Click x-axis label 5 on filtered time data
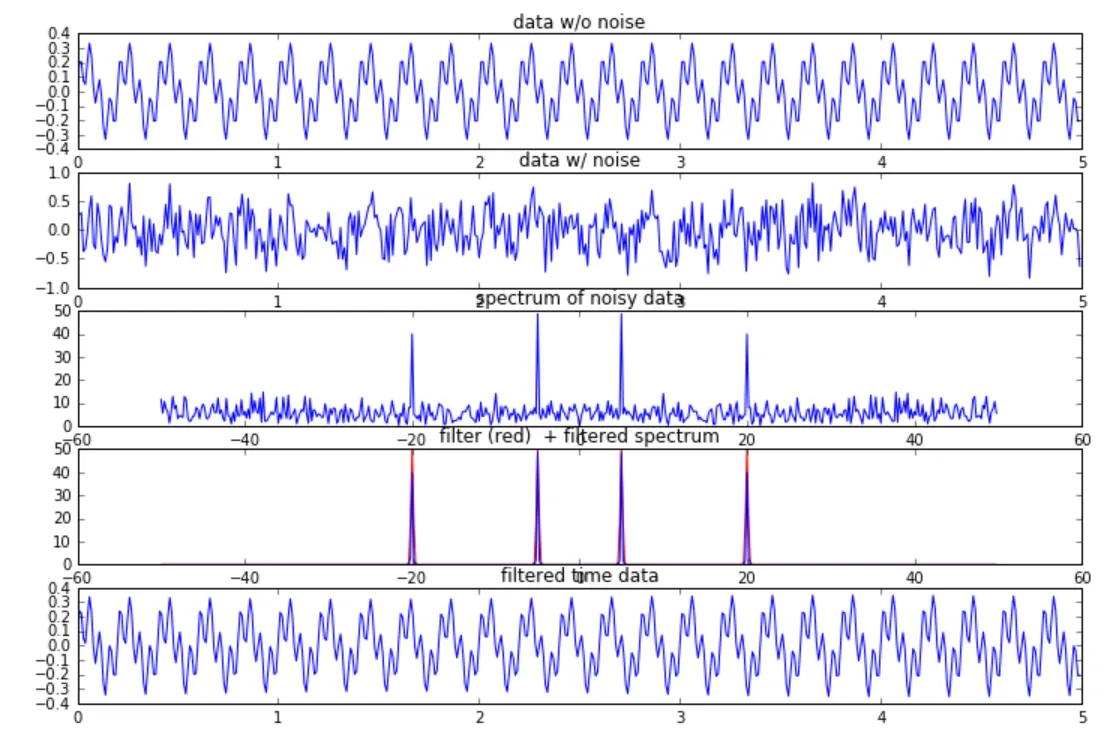 [x=1082, y=717]
